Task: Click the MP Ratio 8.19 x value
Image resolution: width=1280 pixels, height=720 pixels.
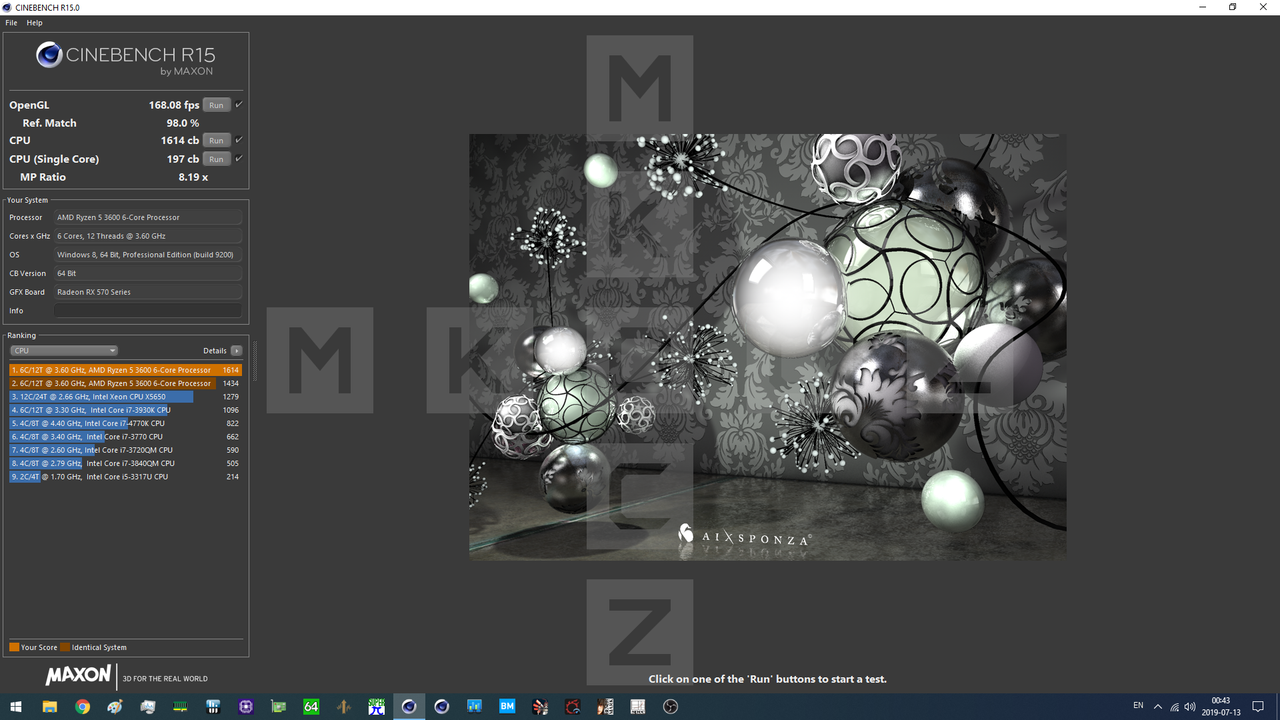Action: pyautogui.click(x=193, y=177)
